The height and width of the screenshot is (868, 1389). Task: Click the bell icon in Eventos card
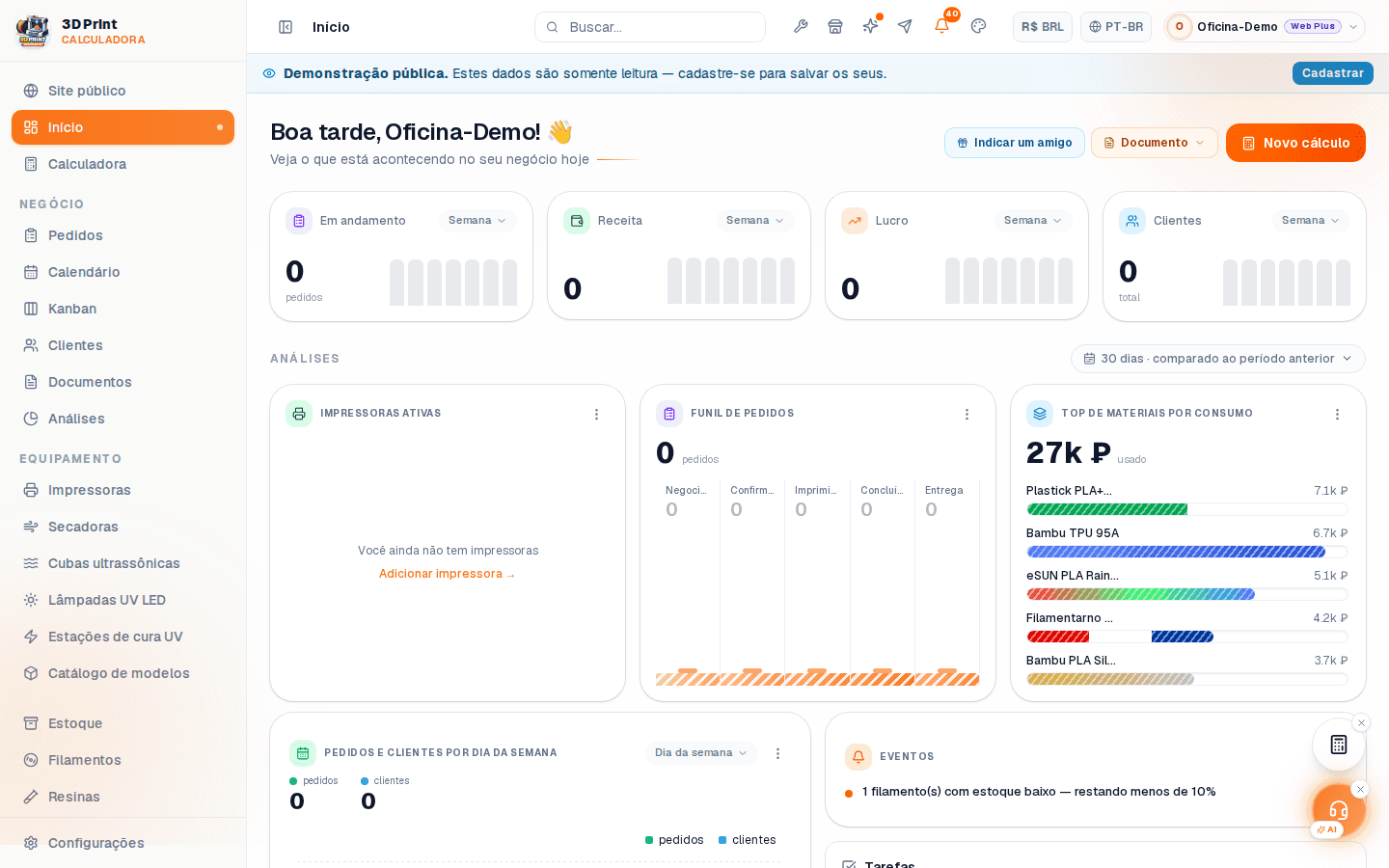858,757
